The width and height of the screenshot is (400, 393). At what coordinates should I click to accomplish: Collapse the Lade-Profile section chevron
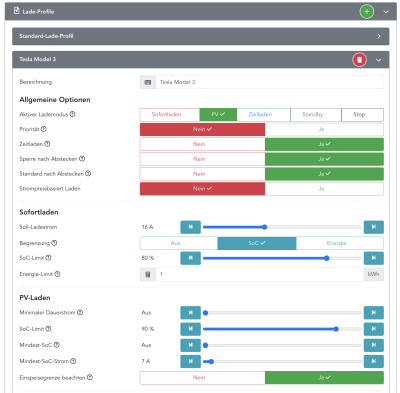[x=386, y=12]
